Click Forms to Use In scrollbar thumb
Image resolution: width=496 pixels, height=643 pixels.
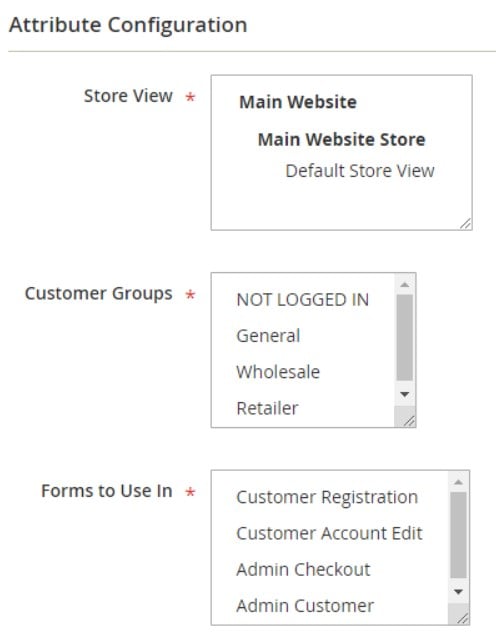pyautogui.click(x=458, y=535)
